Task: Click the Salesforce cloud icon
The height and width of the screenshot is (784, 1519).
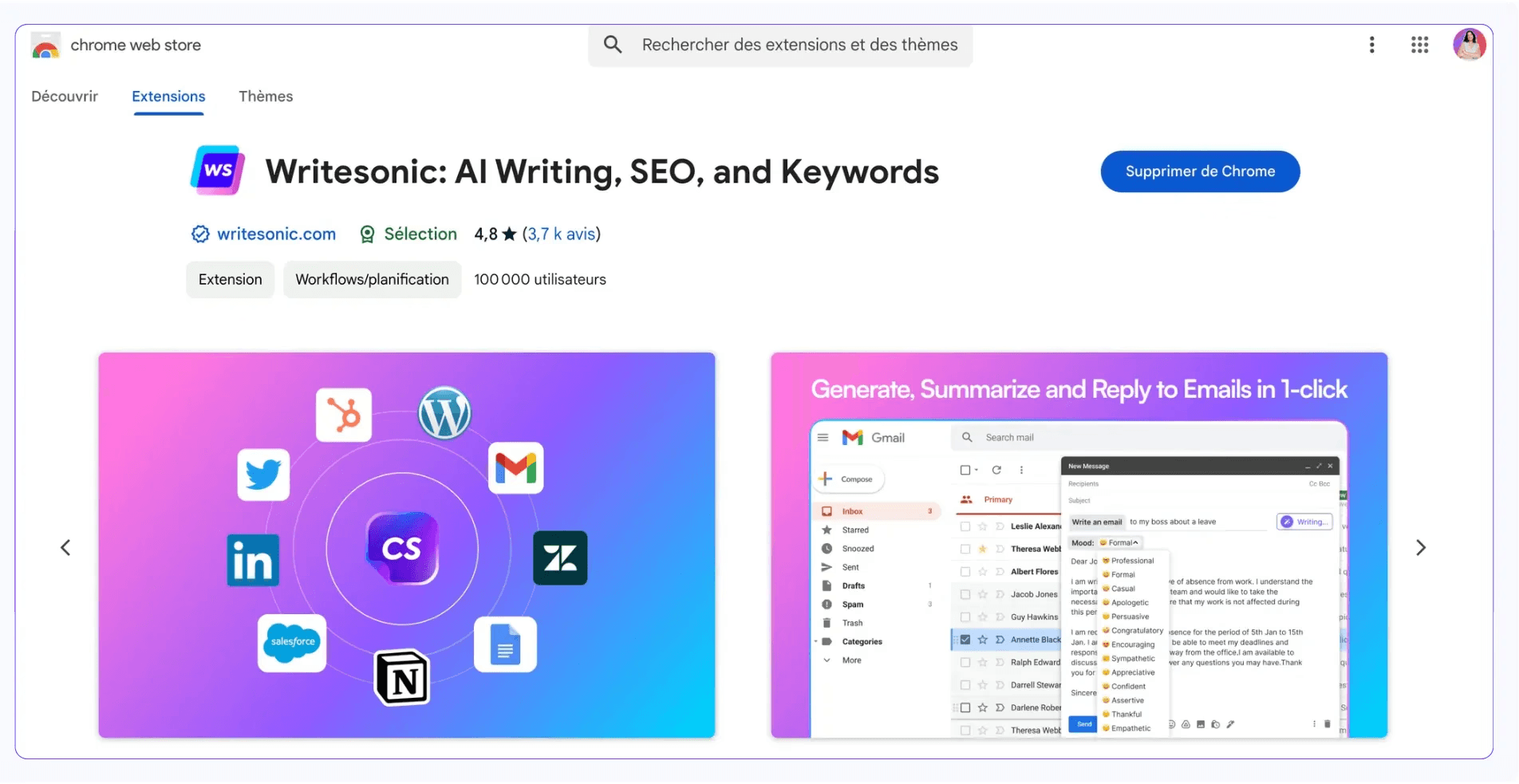Action: (x=292, y=643)
